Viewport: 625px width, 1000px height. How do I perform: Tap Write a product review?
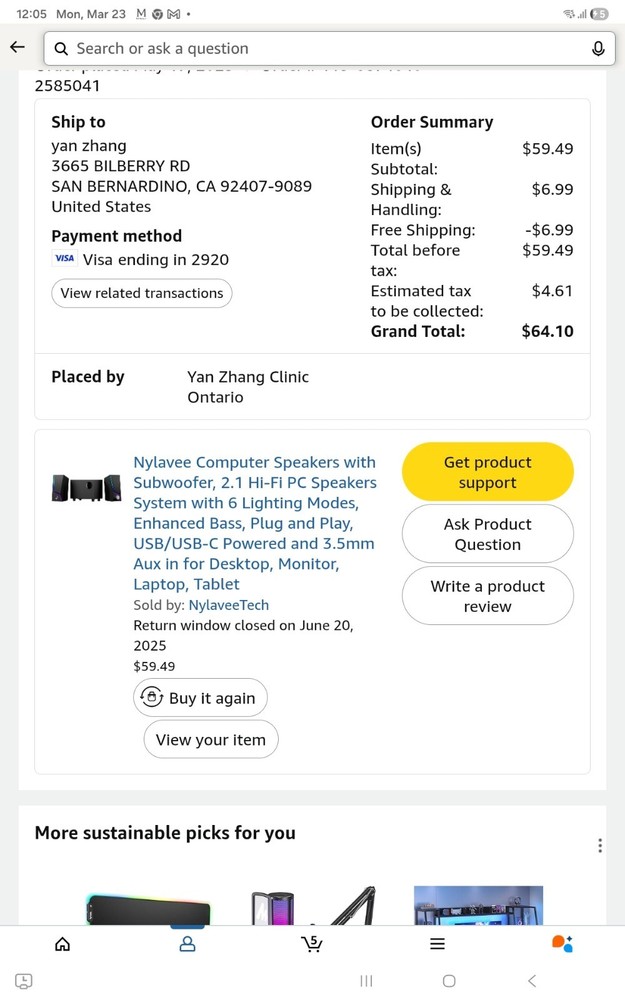(x=487, y=596)
